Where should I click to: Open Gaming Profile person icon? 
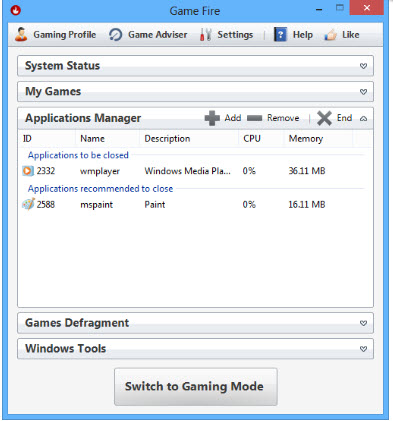point(21,34)
